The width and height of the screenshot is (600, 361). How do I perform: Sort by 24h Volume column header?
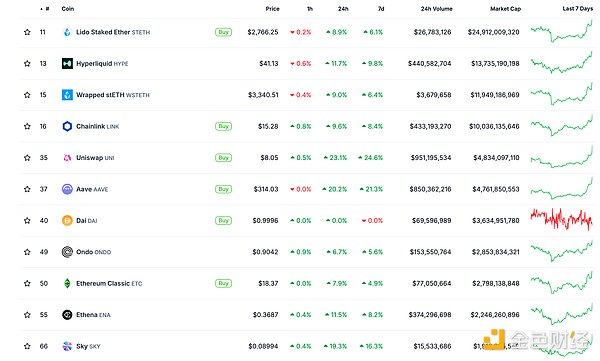coord(437,8)
